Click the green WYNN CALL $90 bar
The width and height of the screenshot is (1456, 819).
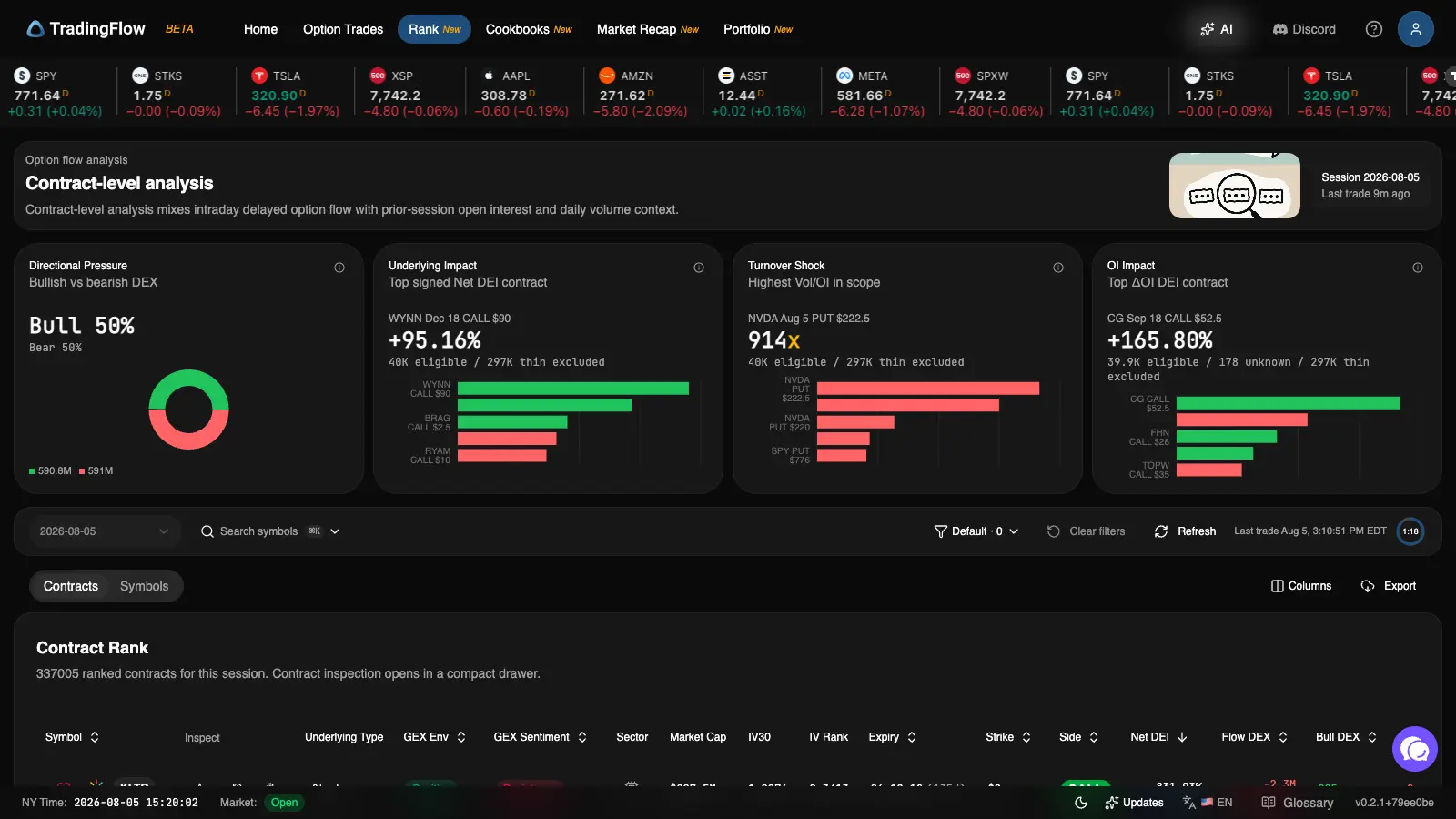point(573,389)
